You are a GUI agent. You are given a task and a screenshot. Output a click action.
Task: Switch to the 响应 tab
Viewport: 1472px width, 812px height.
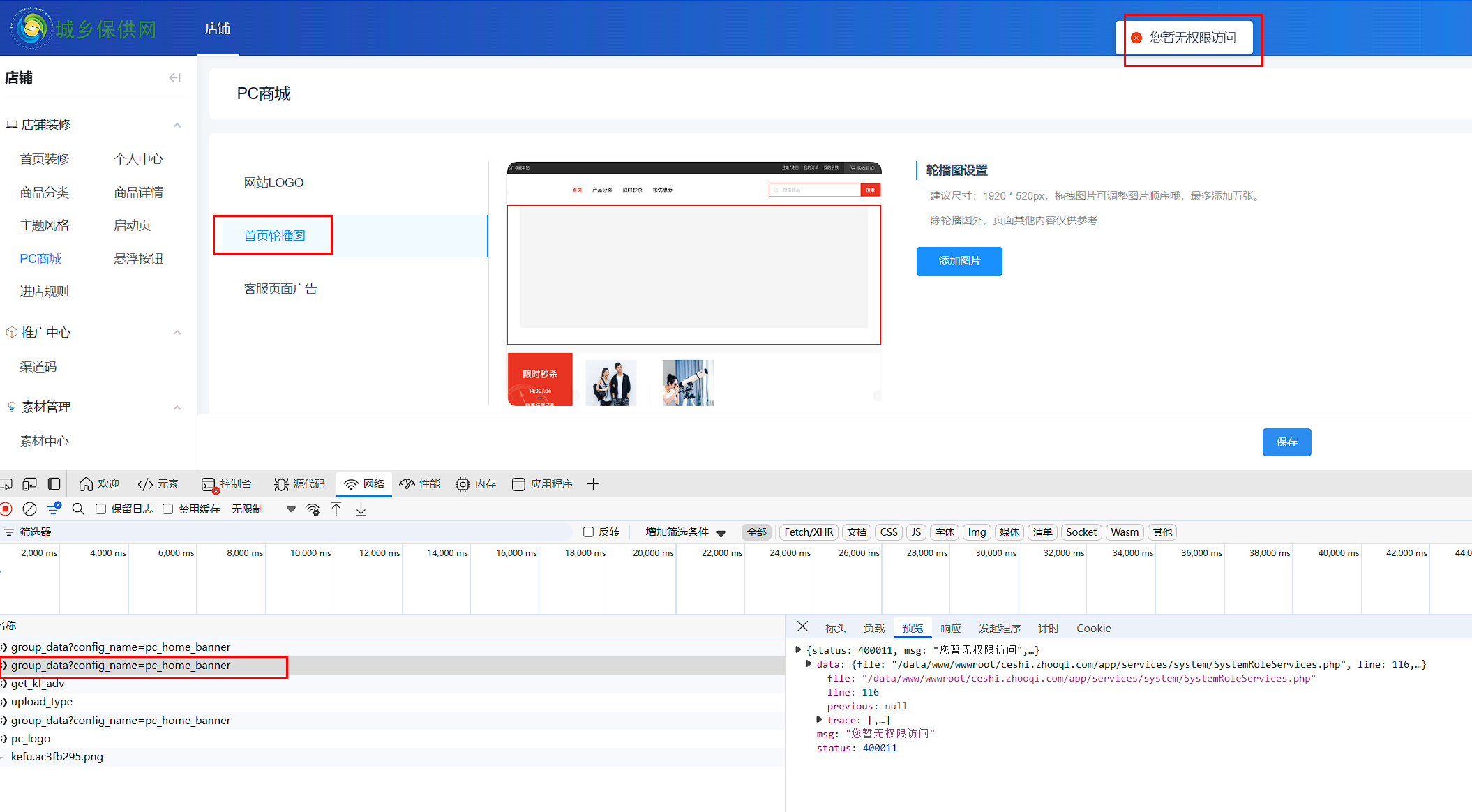[x=950, y=629]
